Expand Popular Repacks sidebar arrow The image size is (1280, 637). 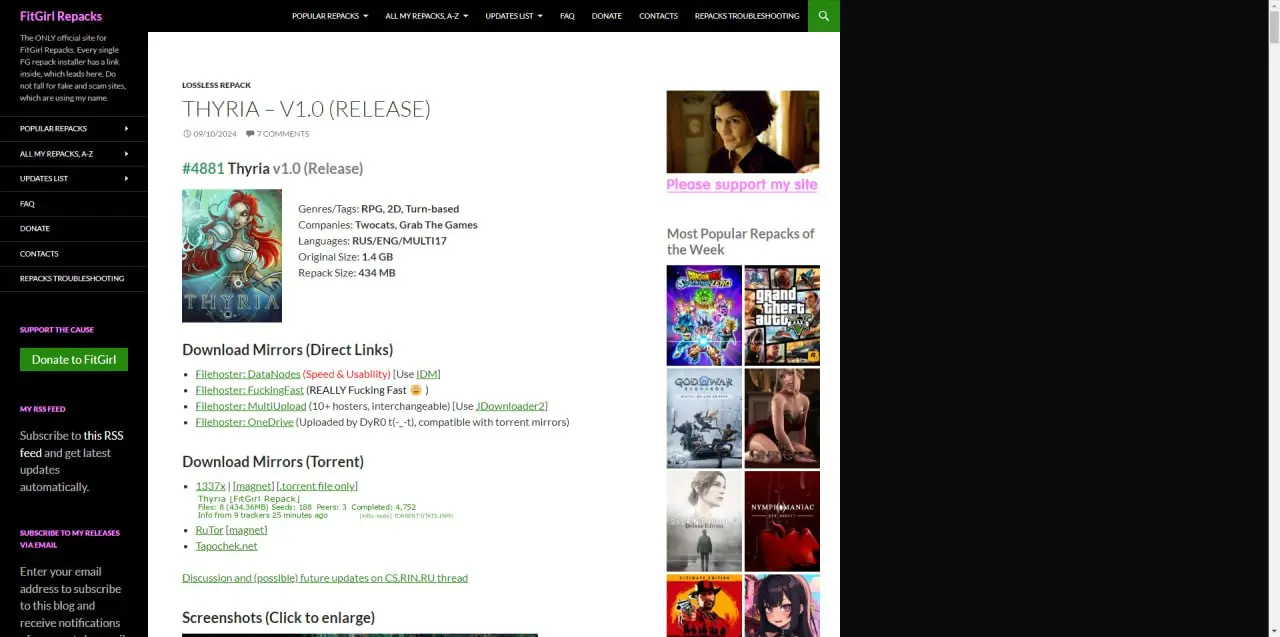point(126,129)
